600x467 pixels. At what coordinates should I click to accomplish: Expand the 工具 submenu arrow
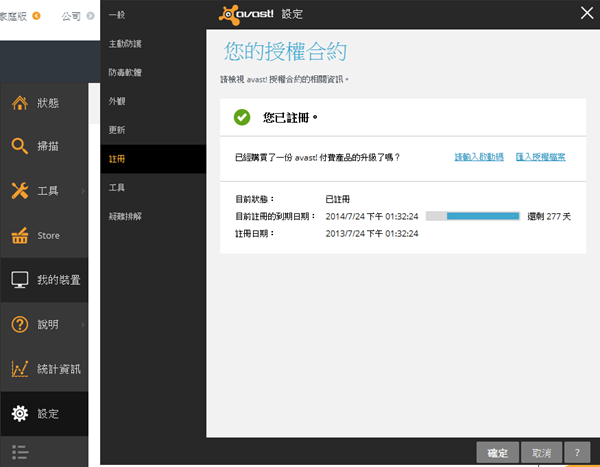83,191
